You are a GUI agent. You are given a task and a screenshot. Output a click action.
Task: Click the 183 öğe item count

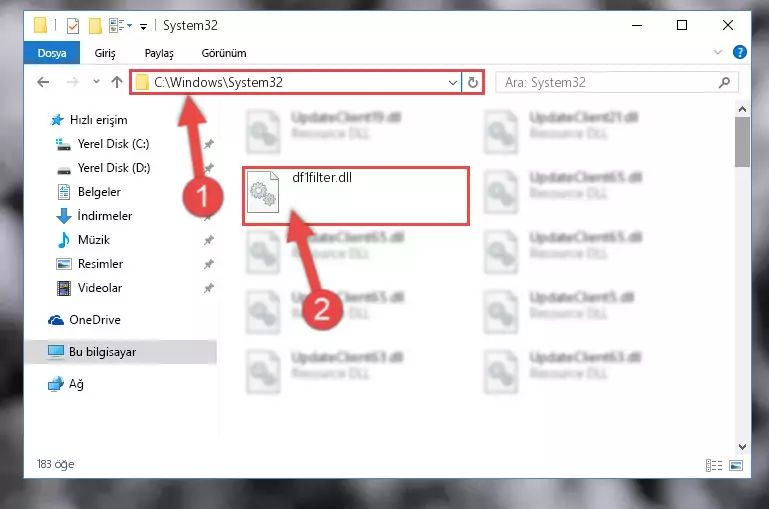[x=55, y=464]
